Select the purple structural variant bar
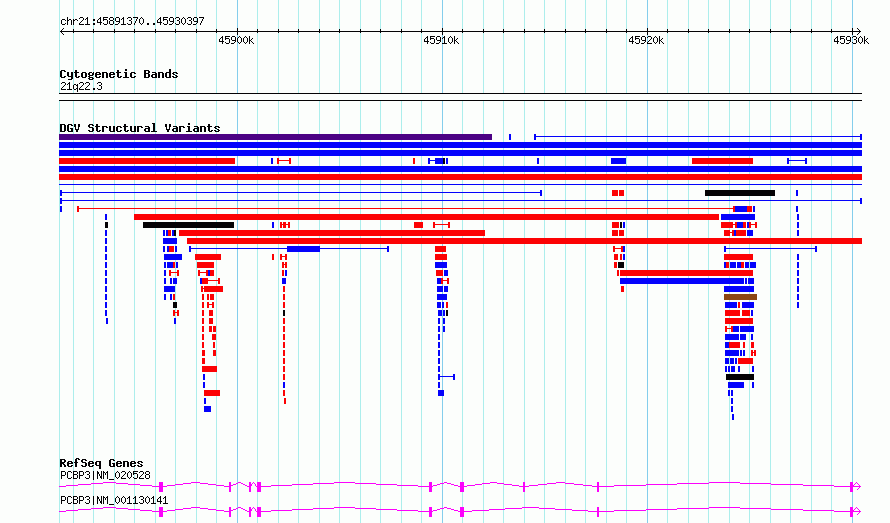 coord(275,137)
